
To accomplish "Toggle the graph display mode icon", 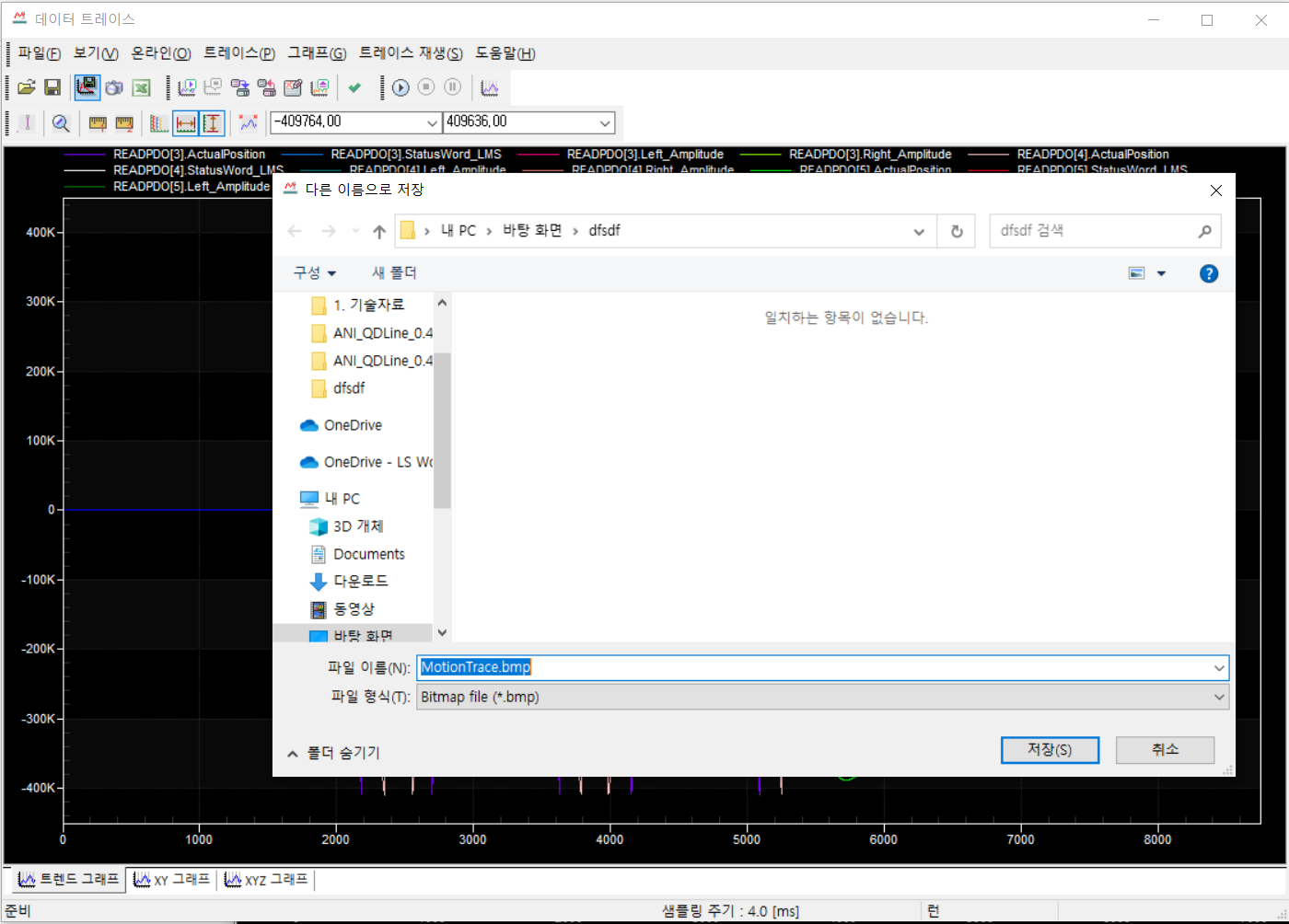I will [x=247, y=122].
